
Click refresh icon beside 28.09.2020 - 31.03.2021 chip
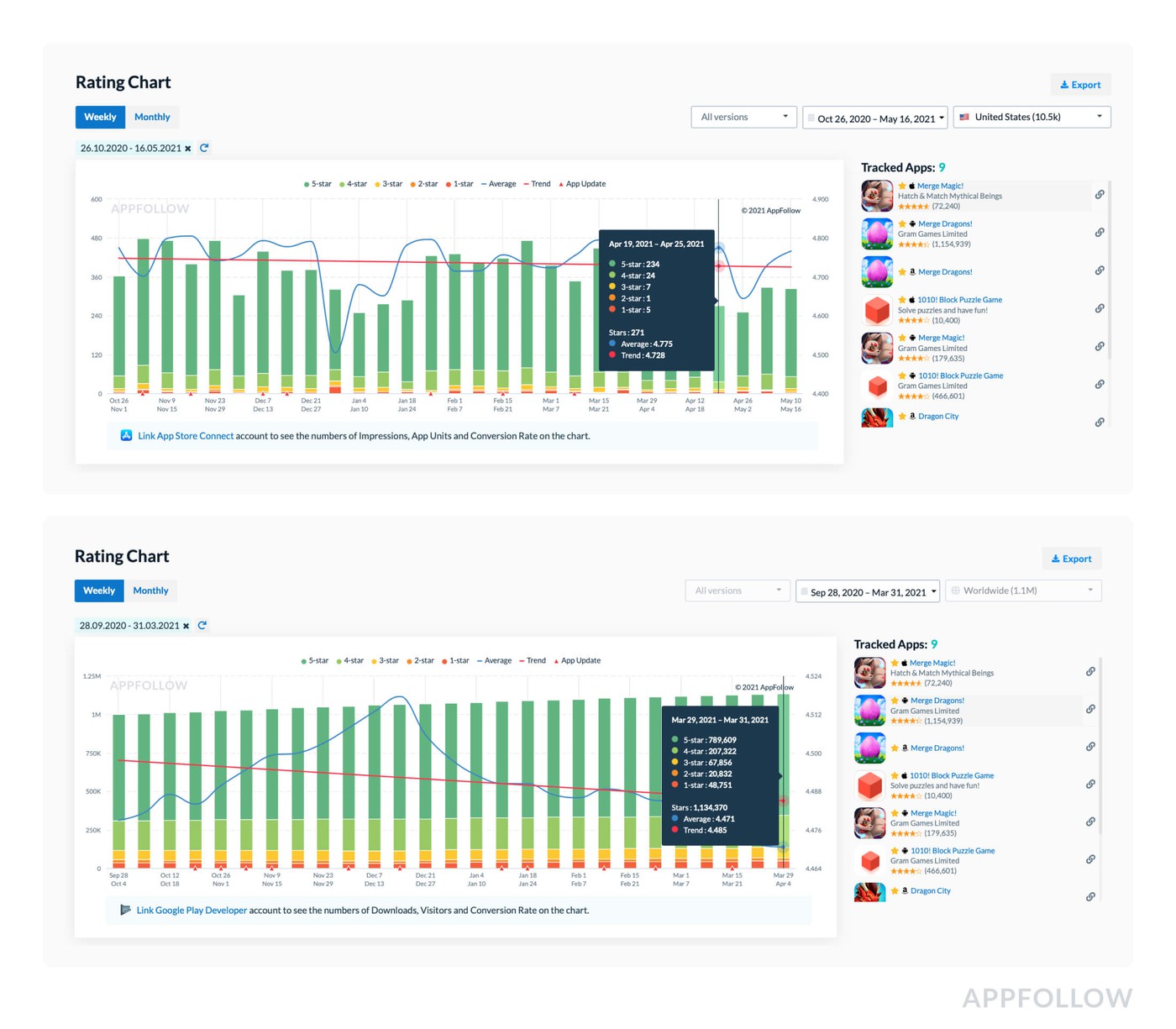(x=202, y=626)
